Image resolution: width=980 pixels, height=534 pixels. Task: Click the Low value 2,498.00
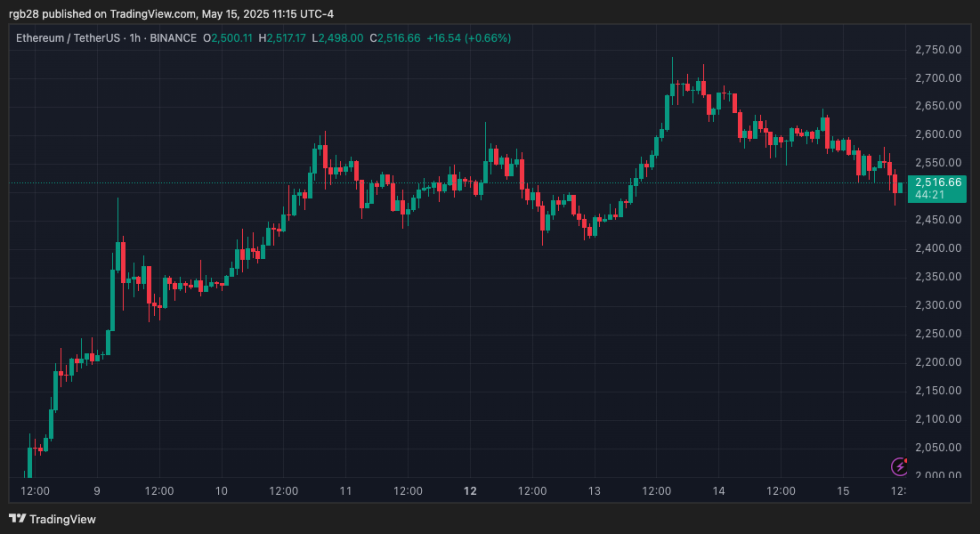[x=338, y=38]
